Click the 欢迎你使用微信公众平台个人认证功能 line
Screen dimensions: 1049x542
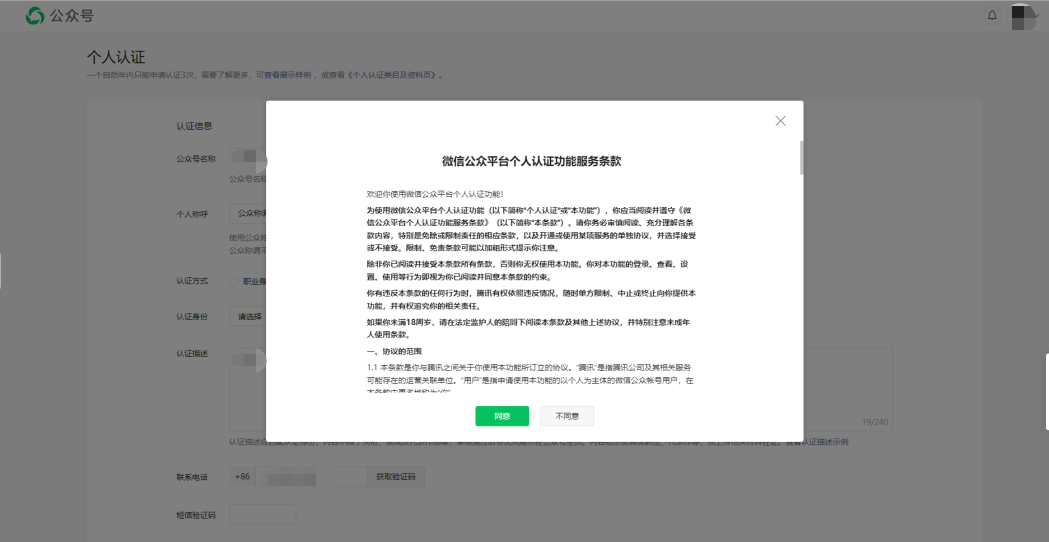[x=435, y=194]
